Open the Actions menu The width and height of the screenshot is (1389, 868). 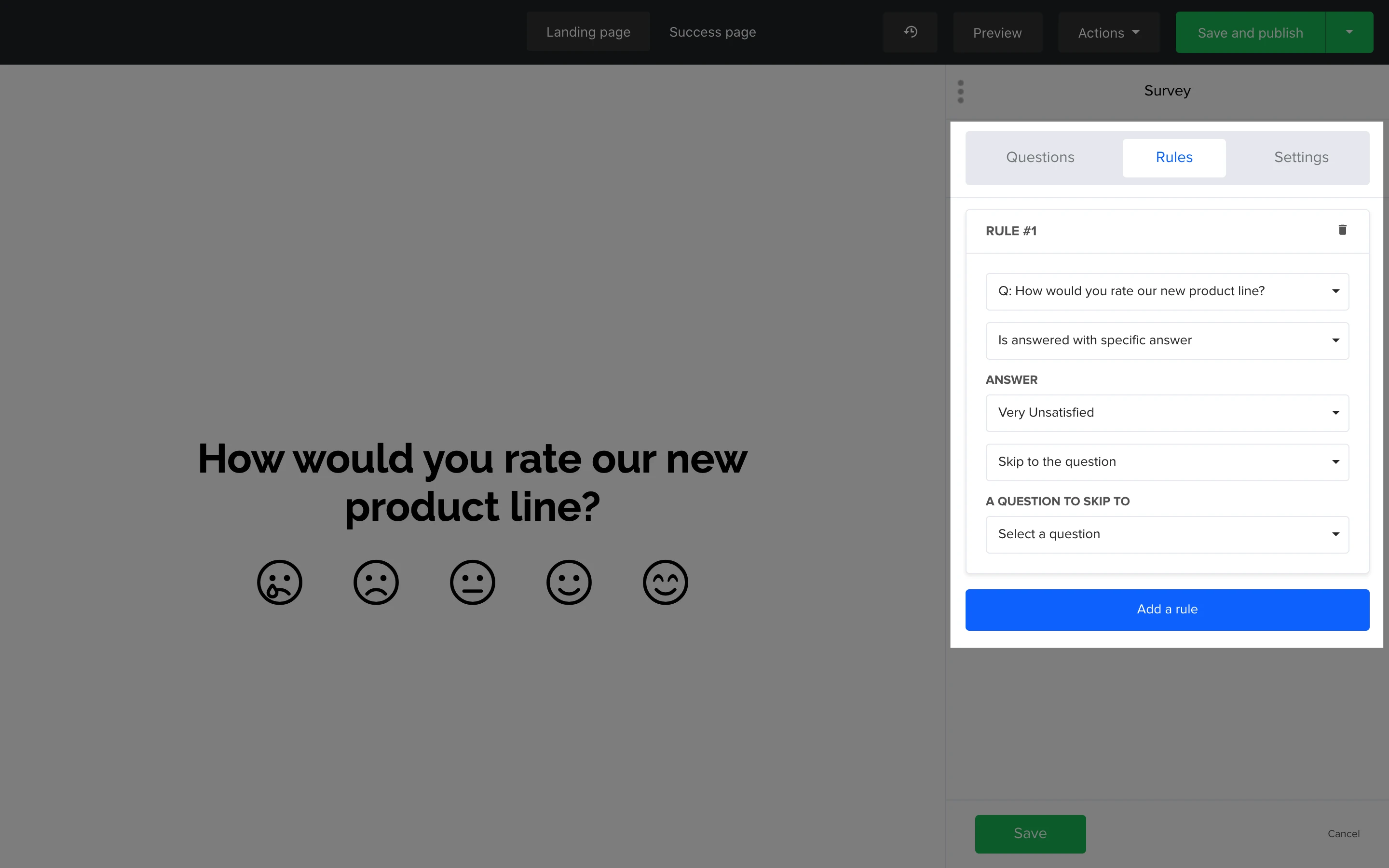(x=1108, y=33)
